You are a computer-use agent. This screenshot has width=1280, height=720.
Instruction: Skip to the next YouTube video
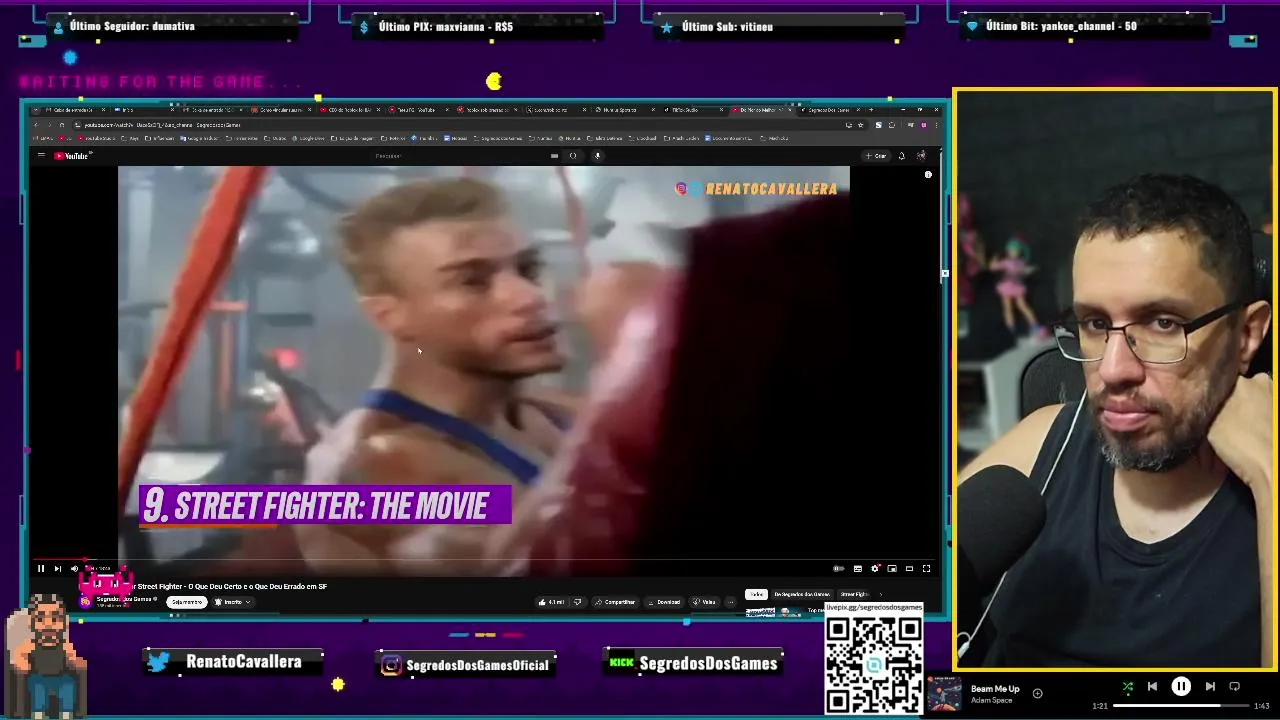(57, 569)
